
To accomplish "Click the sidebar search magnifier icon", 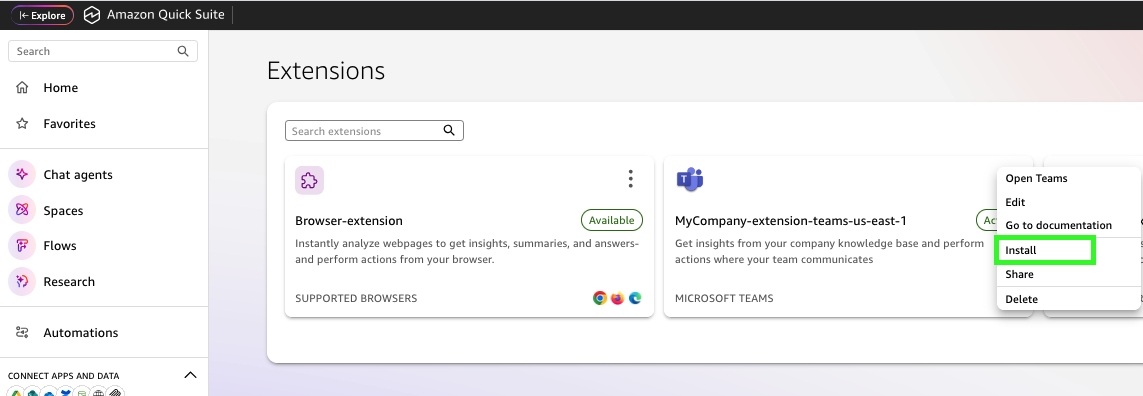I will (183, 51).
